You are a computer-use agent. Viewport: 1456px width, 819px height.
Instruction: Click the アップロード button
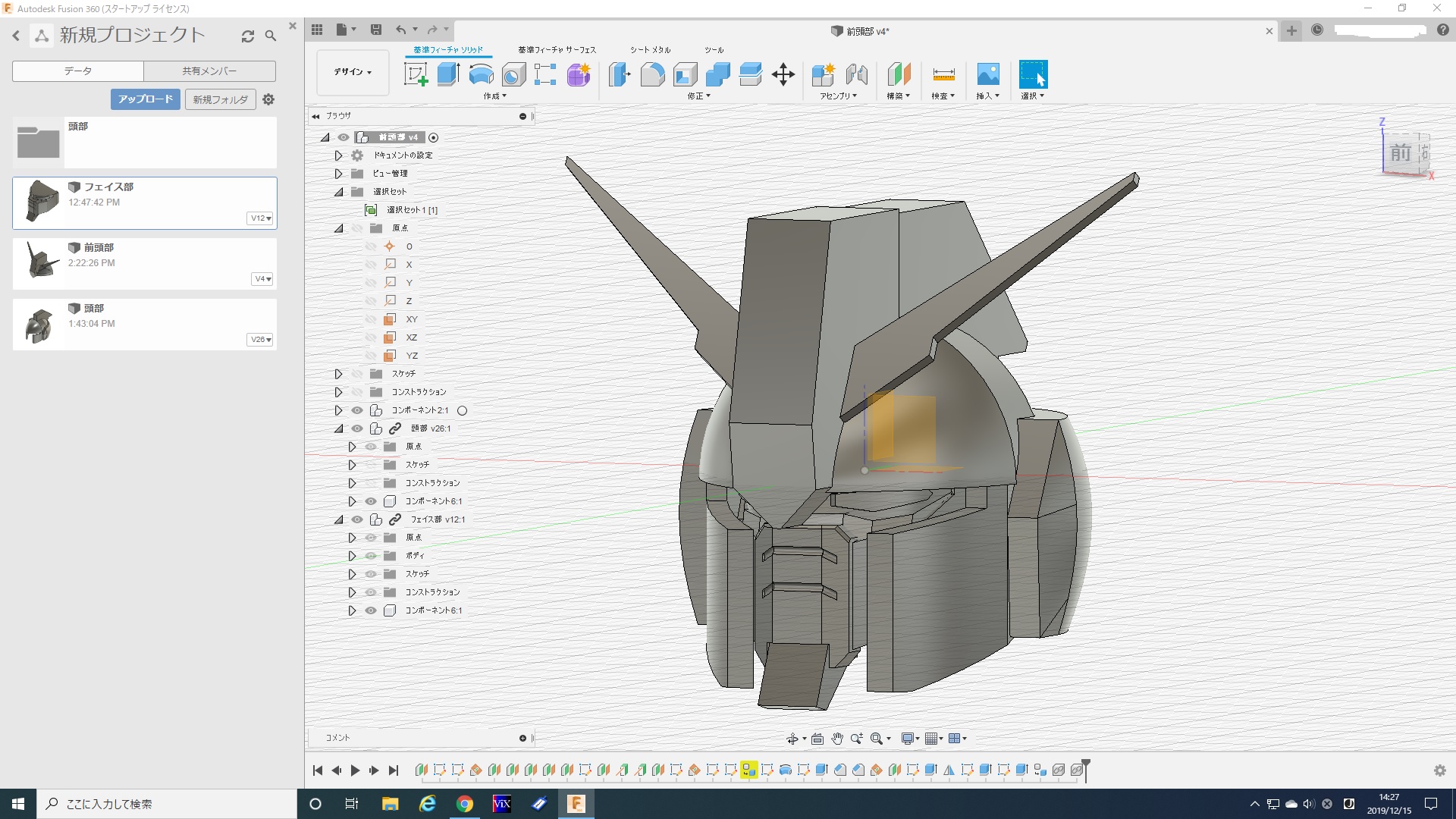pyautogui.click(x=146, y=99)
